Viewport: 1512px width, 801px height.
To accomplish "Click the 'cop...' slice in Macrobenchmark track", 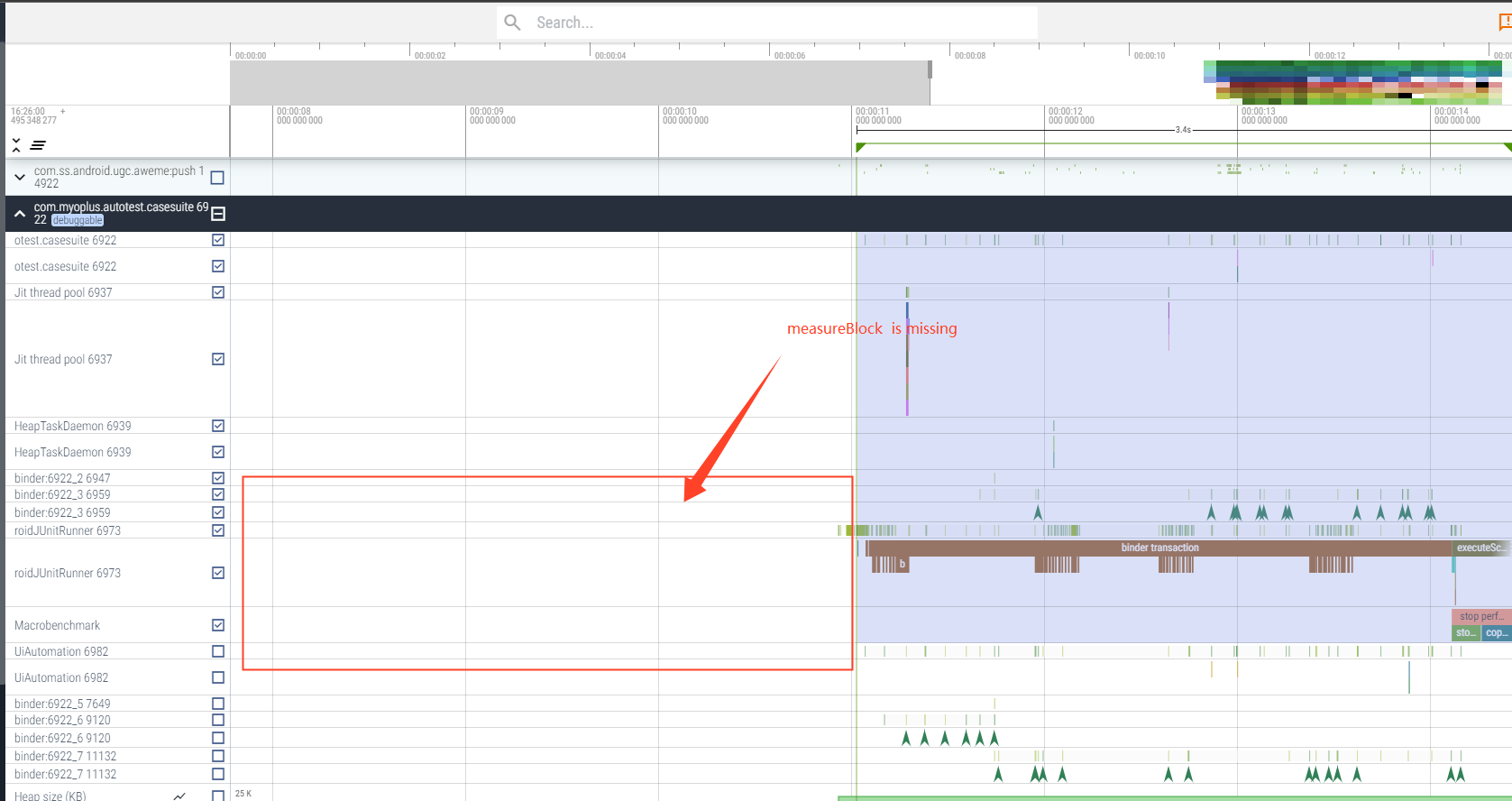I will tap(1497, 633).
